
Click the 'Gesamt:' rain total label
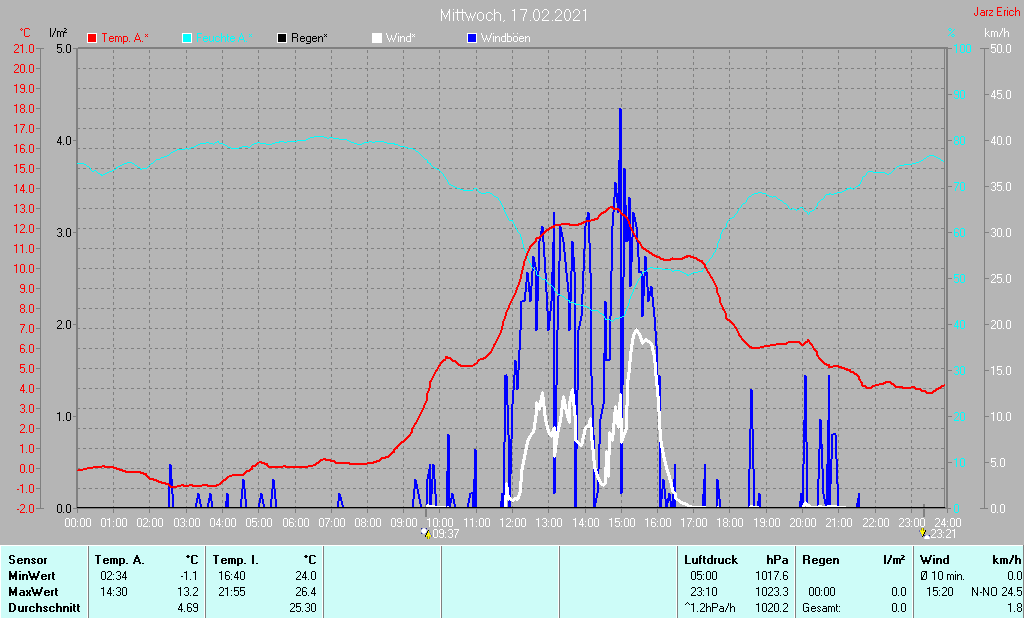tap(824, 608)
